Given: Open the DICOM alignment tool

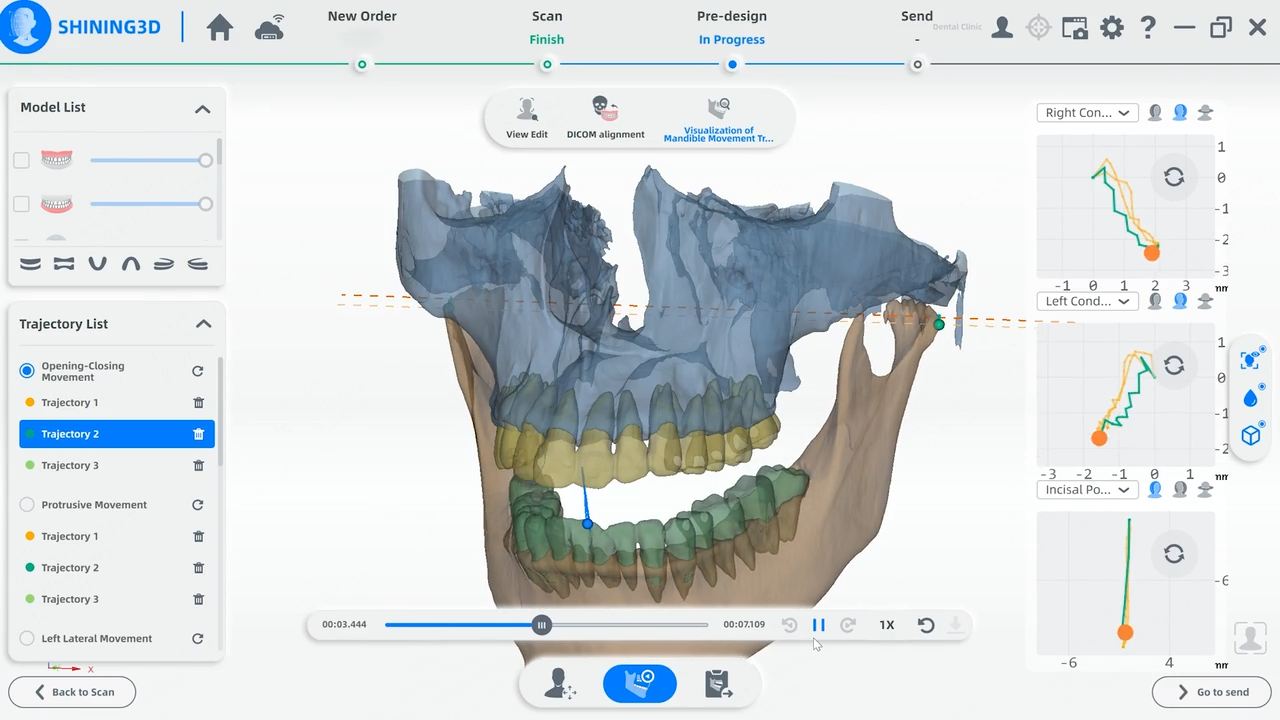Looking at the screenshot, I should [x=605, y=117].
